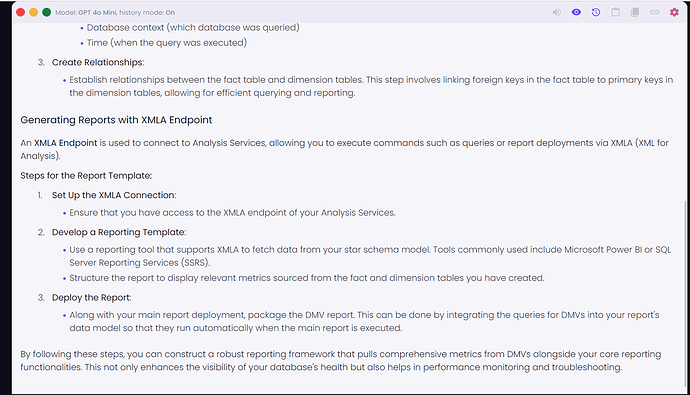690x395 pixels.
Task: Toggle the blue eye visibility icon
Action: pos(576,12)
